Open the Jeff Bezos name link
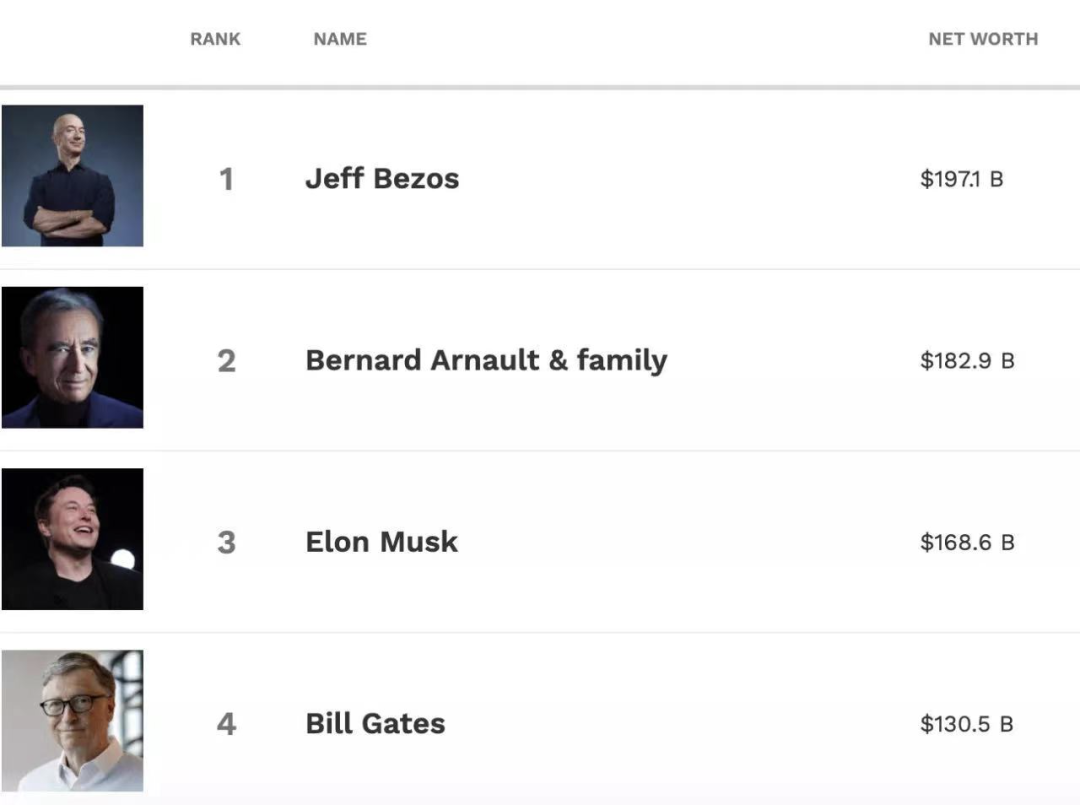 [x=382, y=179]
